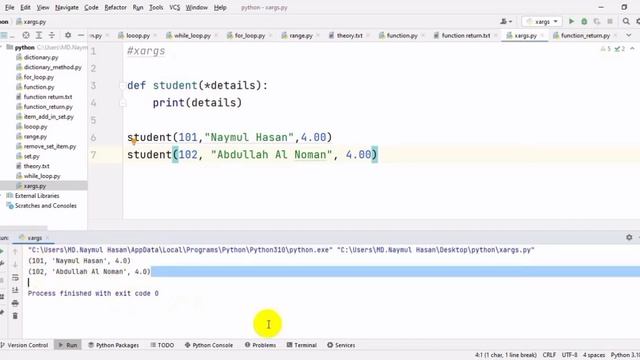Screen dimensions: 640x360
Task: Select remove_set_item.py in the project tree
Action: coord(50,147)
